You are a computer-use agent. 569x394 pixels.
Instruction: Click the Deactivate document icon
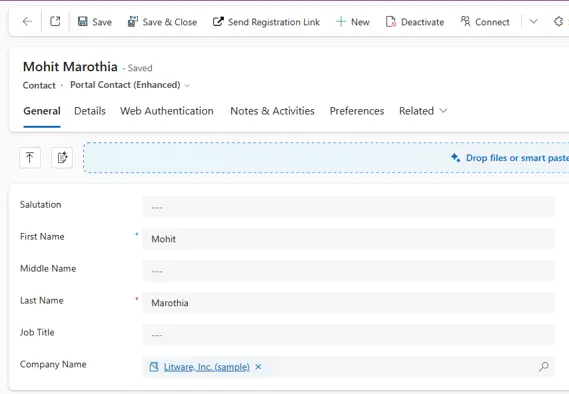point(391,22)
